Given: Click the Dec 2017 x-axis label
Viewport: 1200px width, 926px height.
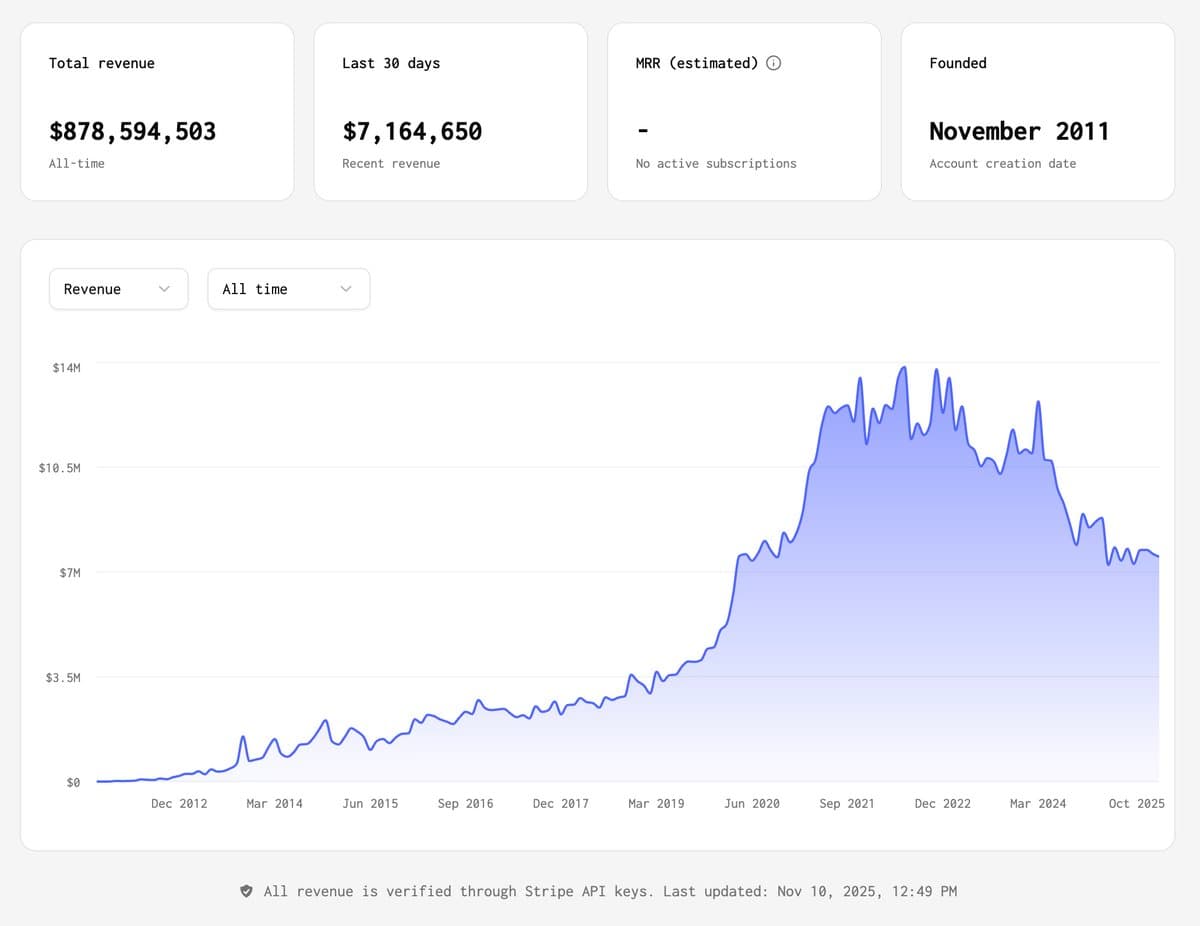Looking at the screenshot, I should 561,803.
